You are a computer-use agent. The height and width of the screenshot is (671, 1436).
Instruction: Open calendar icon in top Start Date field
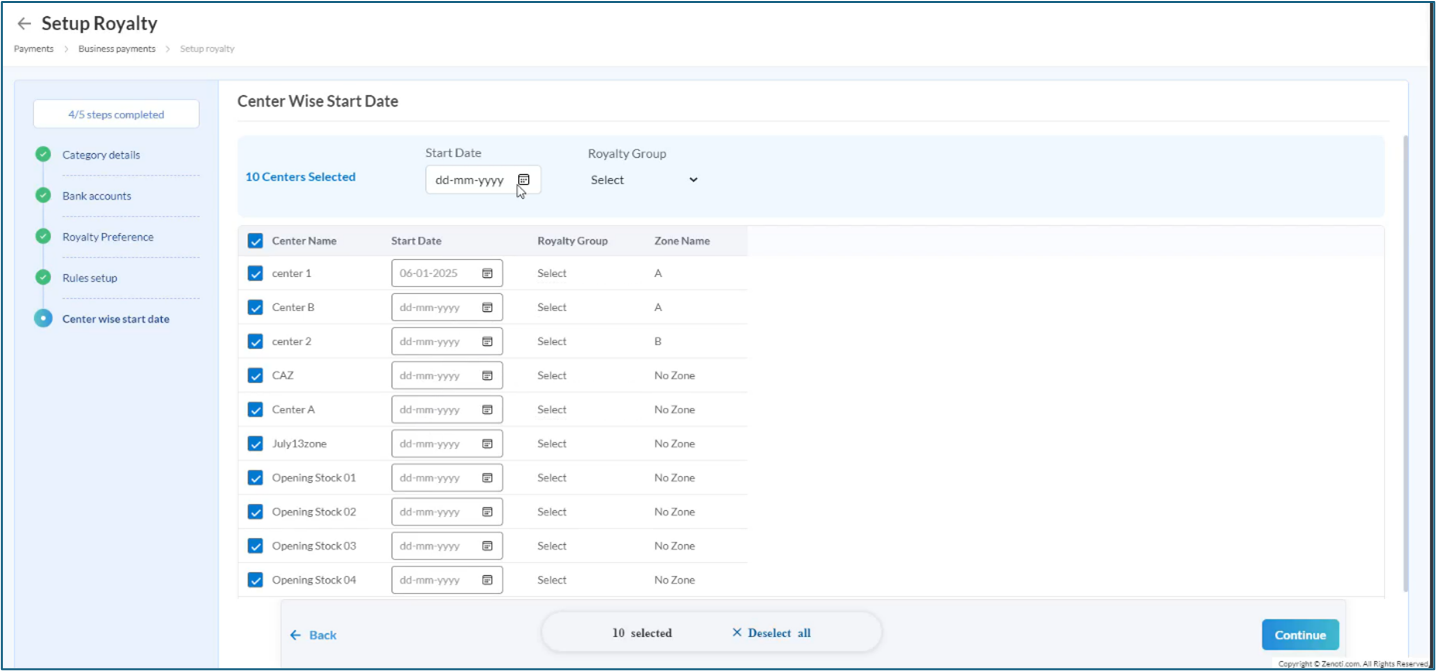tap(523, 180)
